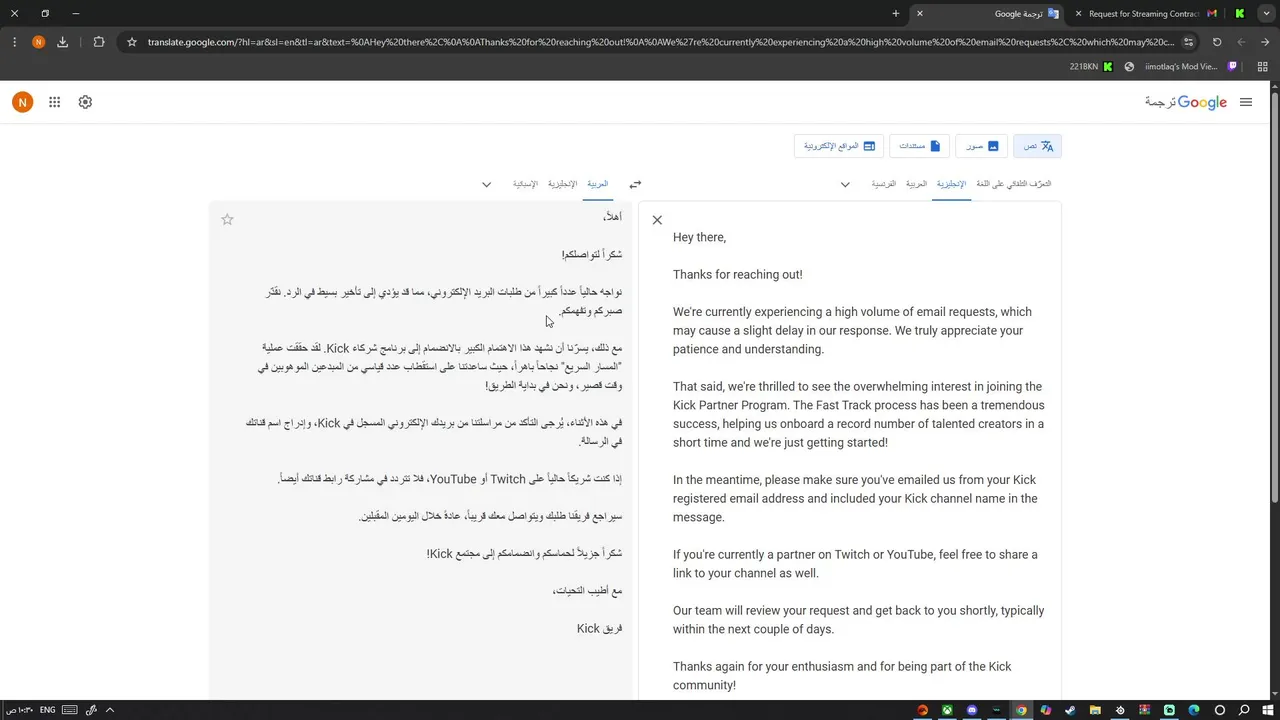
Task: Switch to the Gmail pinned tab
Action: (1212, 14)
